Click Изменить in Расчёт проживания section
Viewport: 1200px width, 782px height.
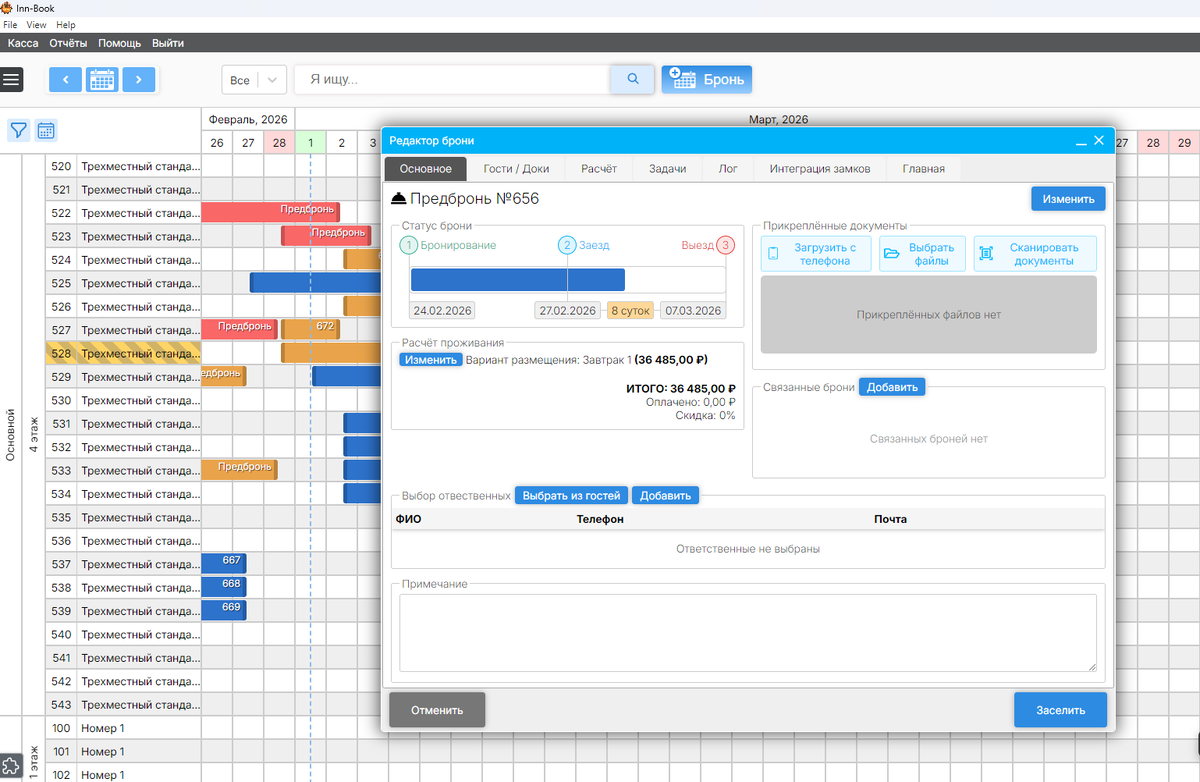[431, 360]
